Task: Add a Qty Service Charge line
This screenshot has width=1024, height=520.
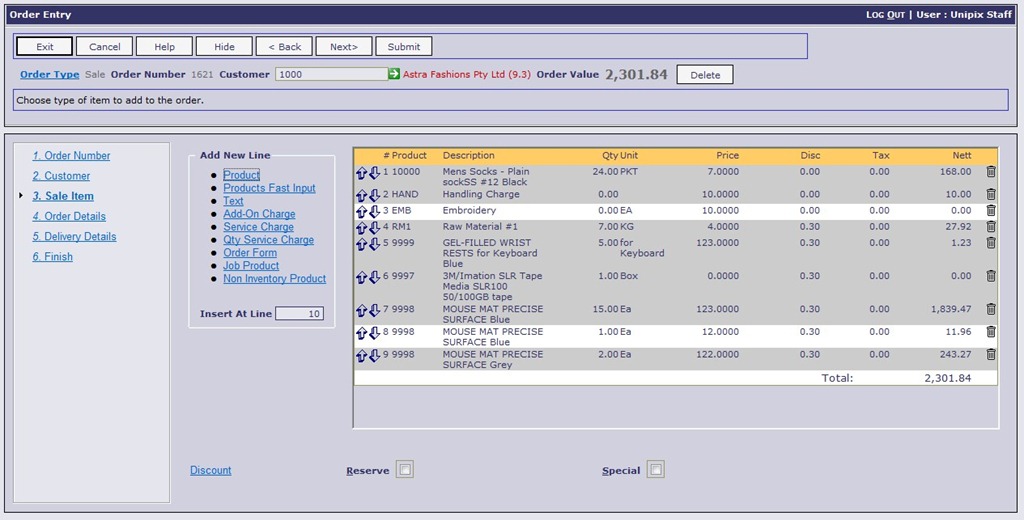Action: tap(268, 240)
